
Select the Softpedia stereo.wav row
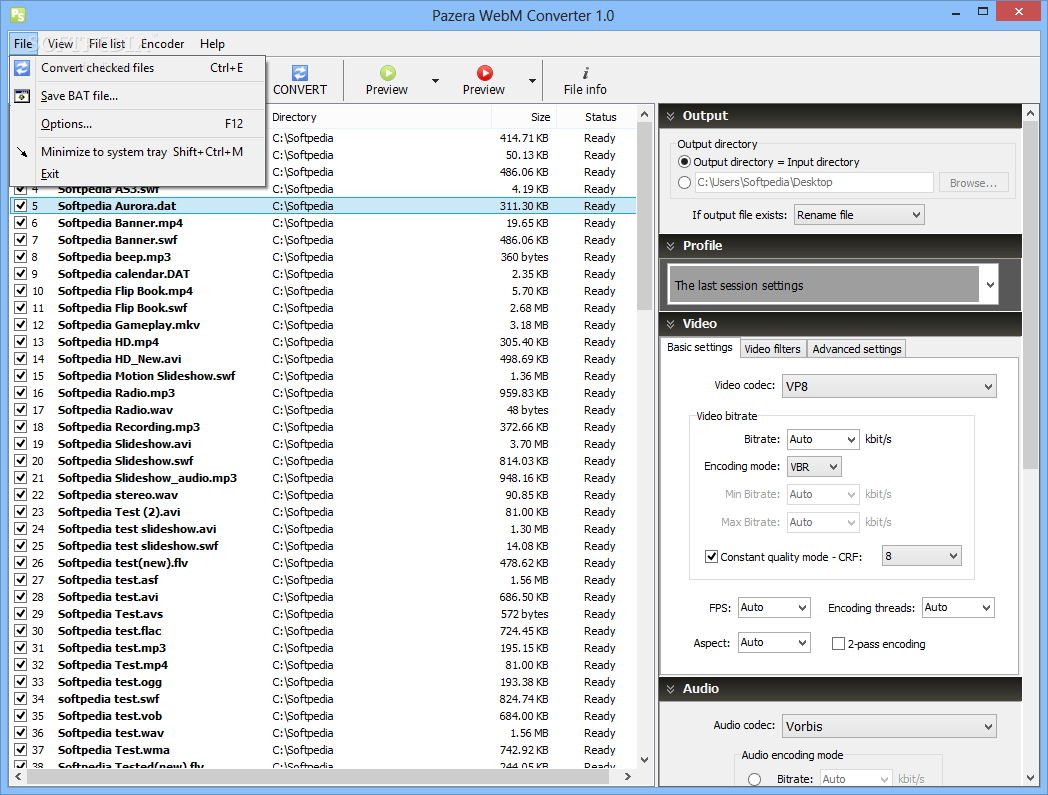[x=323, y=495]
